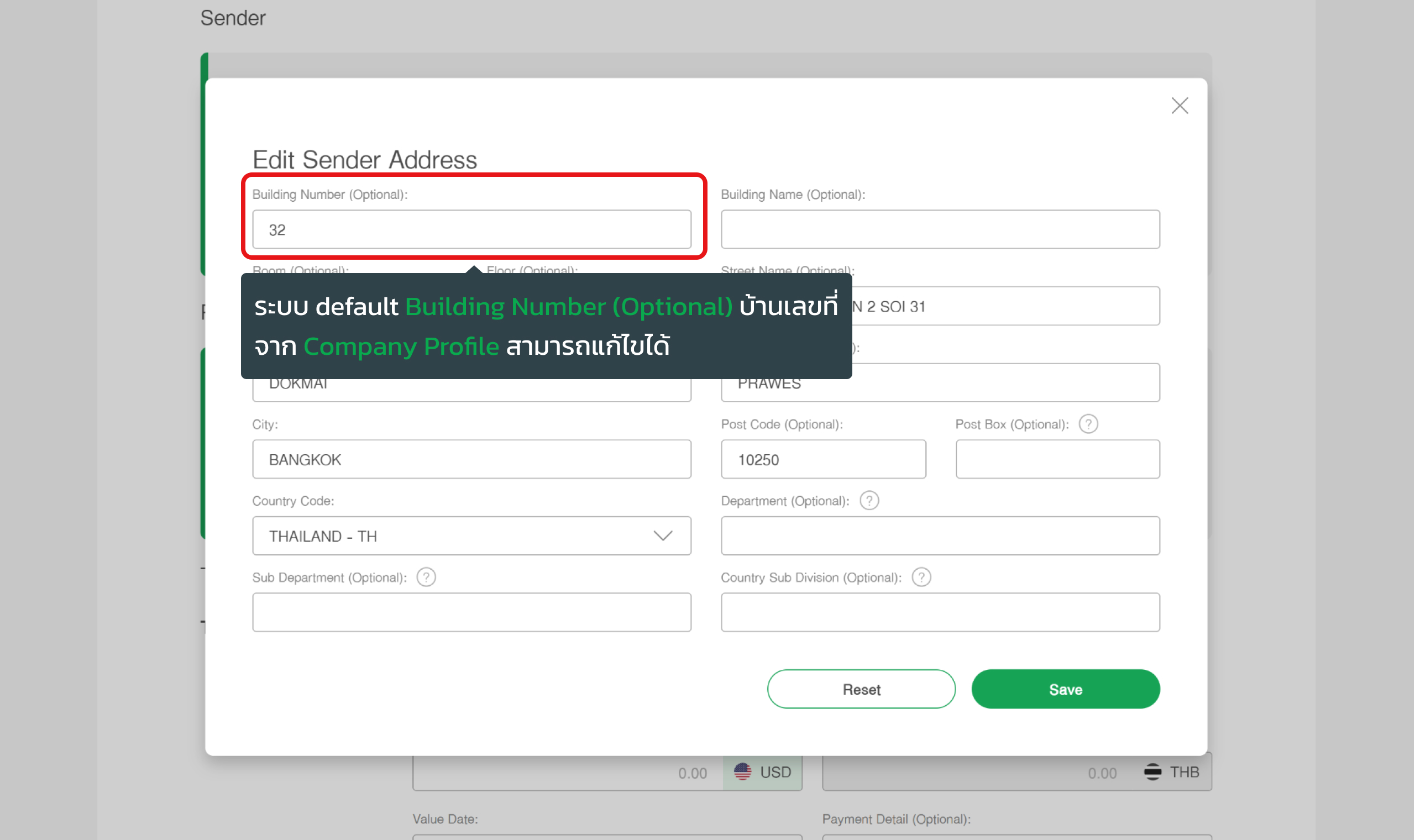The width and height of the screenshot is (1415, 840).
Task: Click the Sub Department input field
Action: pyautogui.click(x=472, y=612)
